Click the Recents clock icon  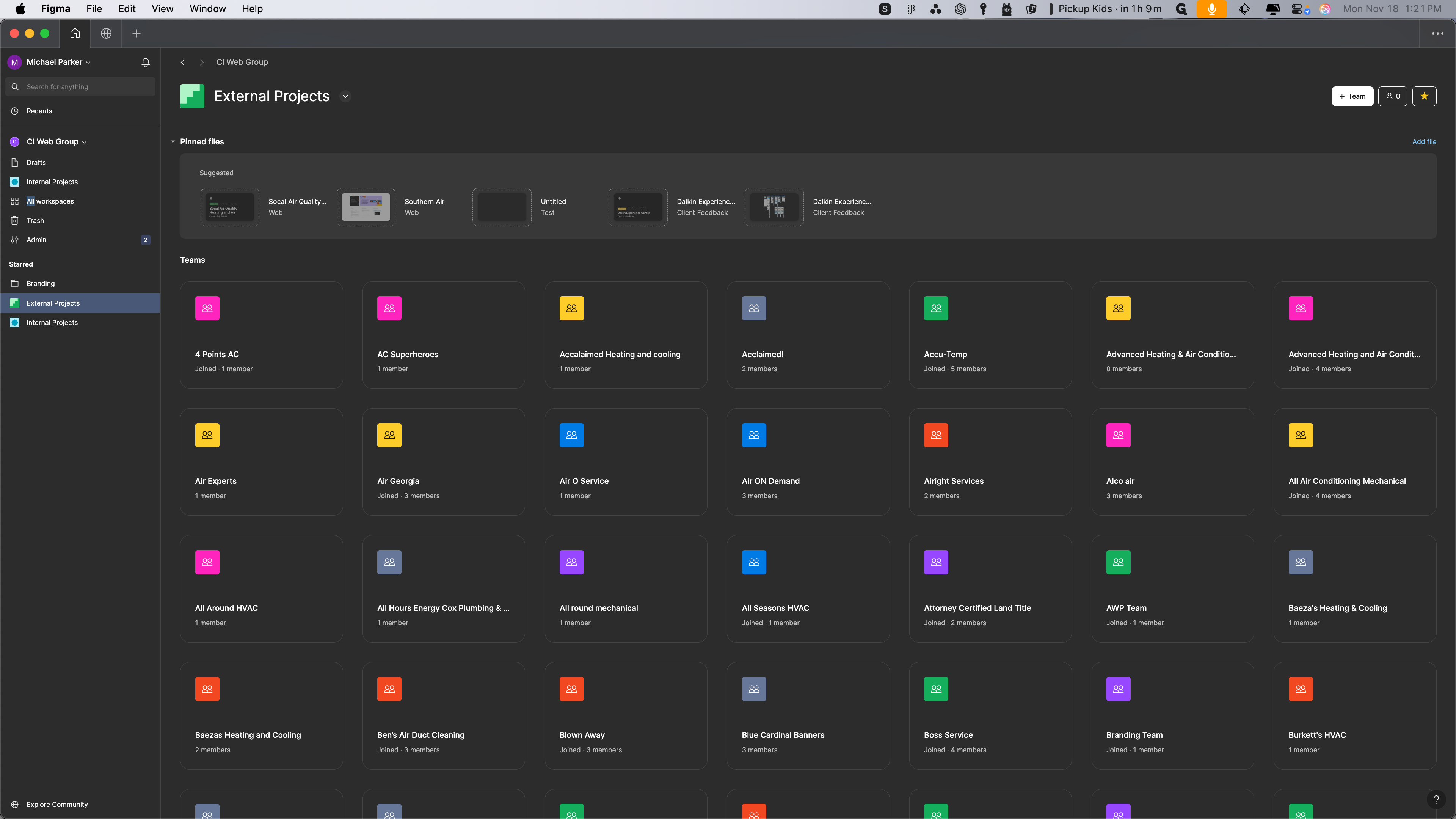[x=15, y=111]
